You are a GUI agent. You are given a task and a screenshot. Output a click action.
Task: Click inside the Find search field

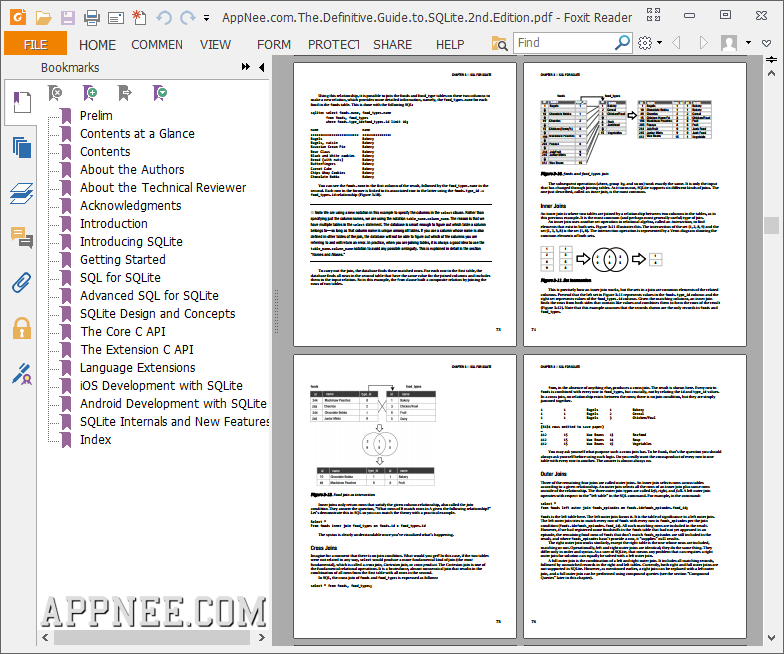564,43
